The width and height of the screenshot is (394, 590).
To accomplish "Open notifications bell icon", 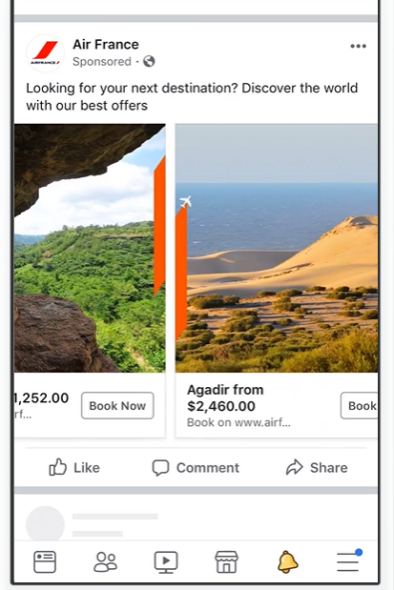I will pyautogui.click(x=288, y=562).
